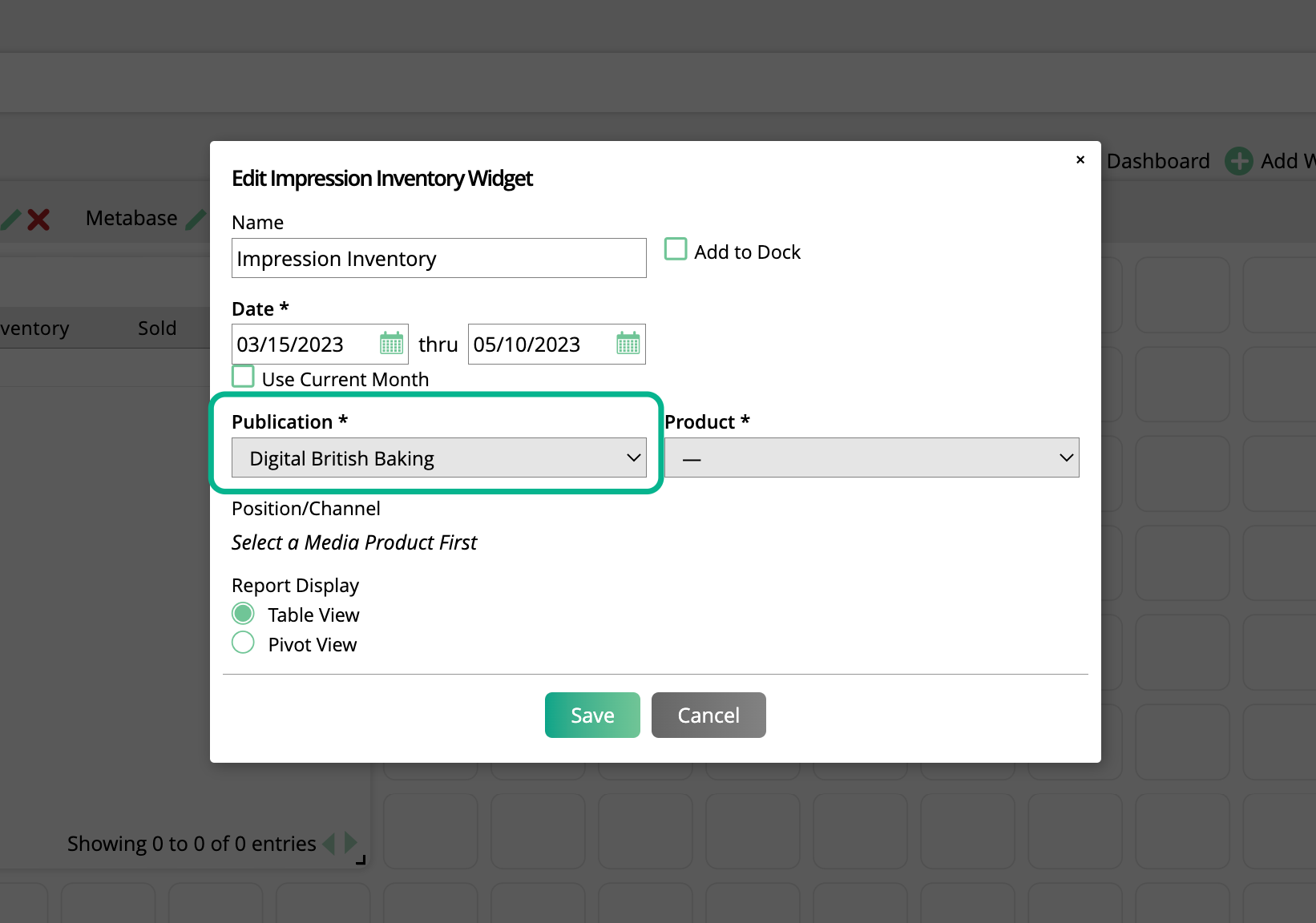
Task: Select the Pivot View radio option
Action: tap(243, 643)
